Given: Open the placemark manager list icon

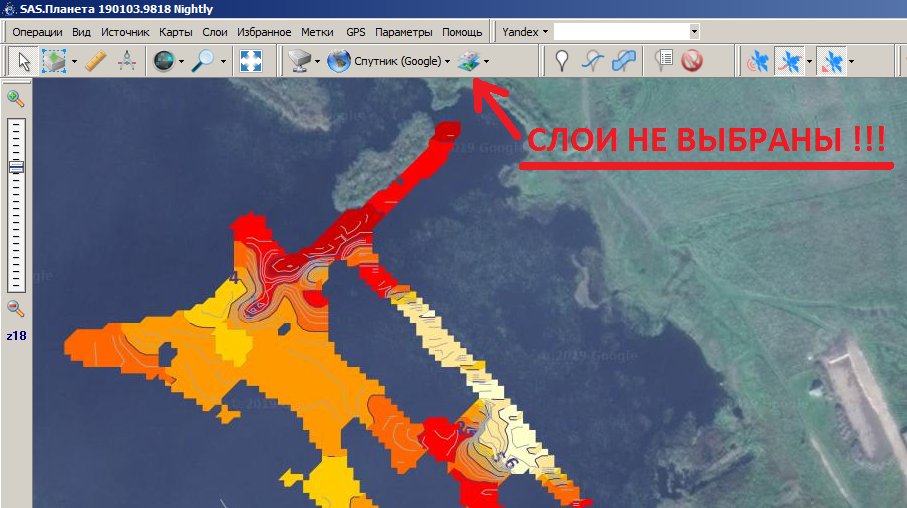Looking at the screenshot, I should click(663, 62).
